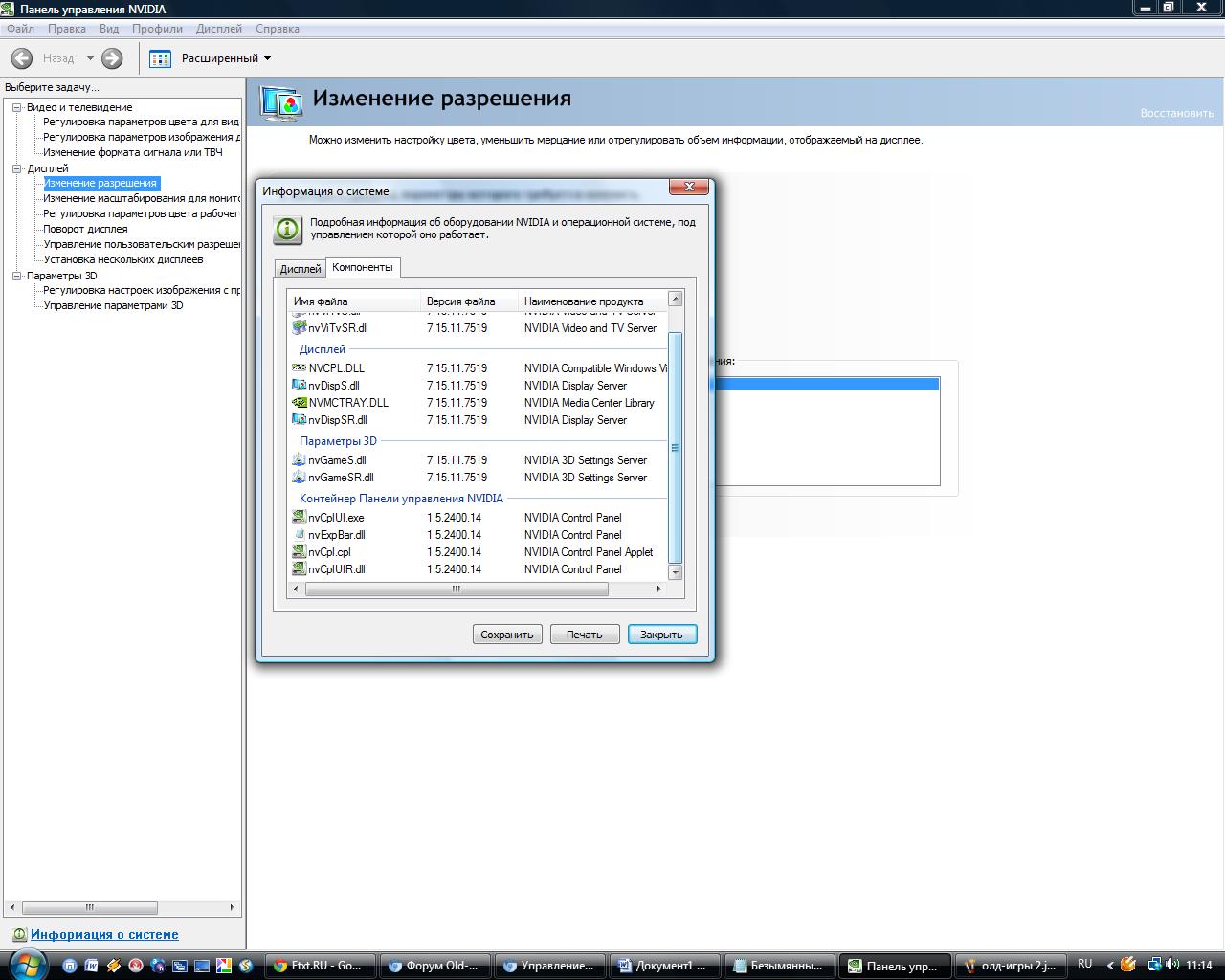Click the NVIDIA Media Center Library product text

coord(590,402)
